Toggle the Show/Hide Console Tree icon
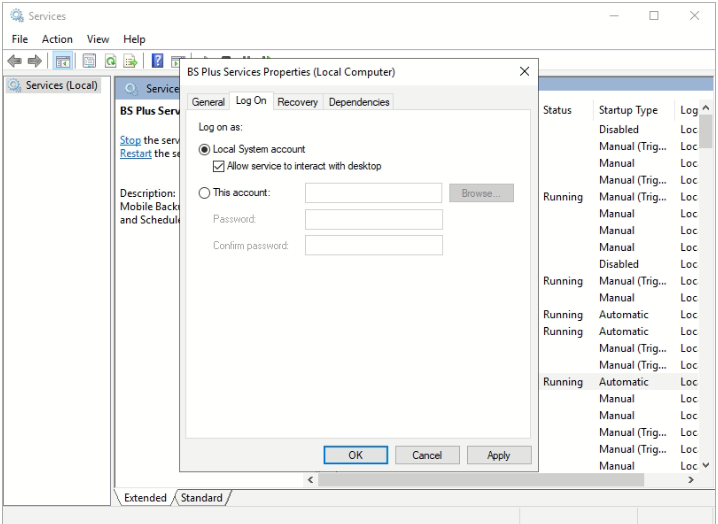Viewport: 718px width, 524px height. tap(62, 62)
